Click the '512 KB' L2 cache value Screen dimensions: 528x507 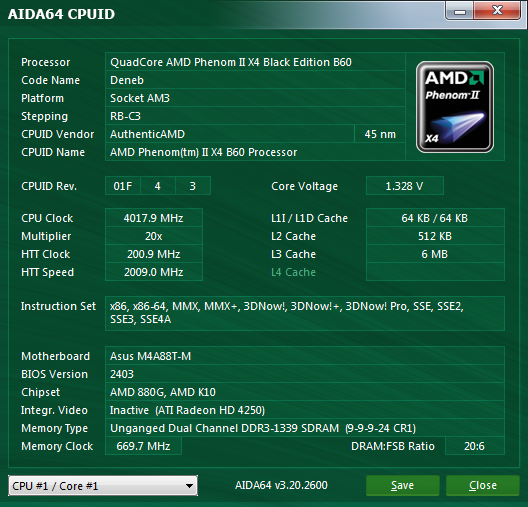435,236
